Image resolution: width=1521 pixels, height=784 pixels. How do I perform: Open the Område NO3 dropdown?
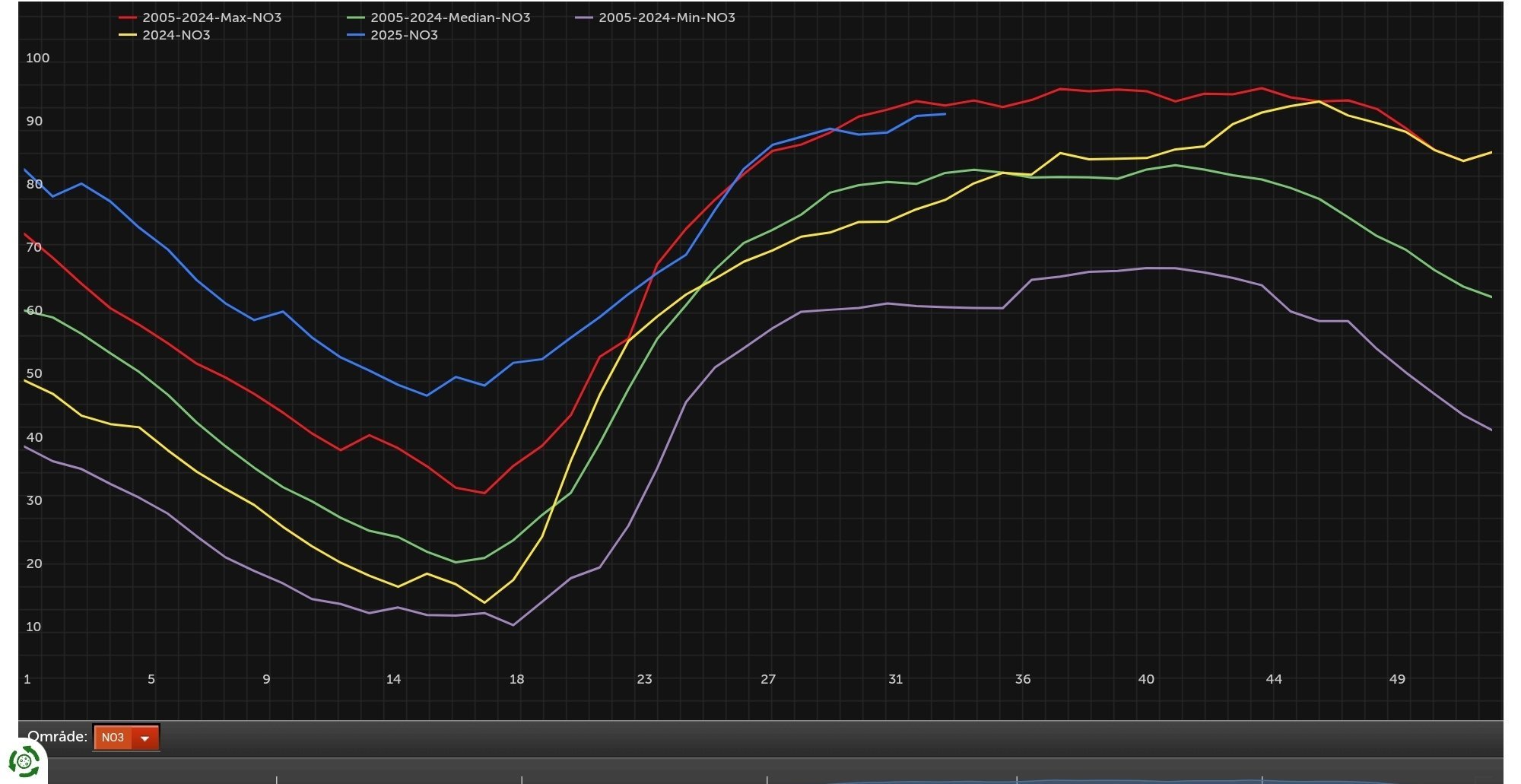[x=126, y=738]
